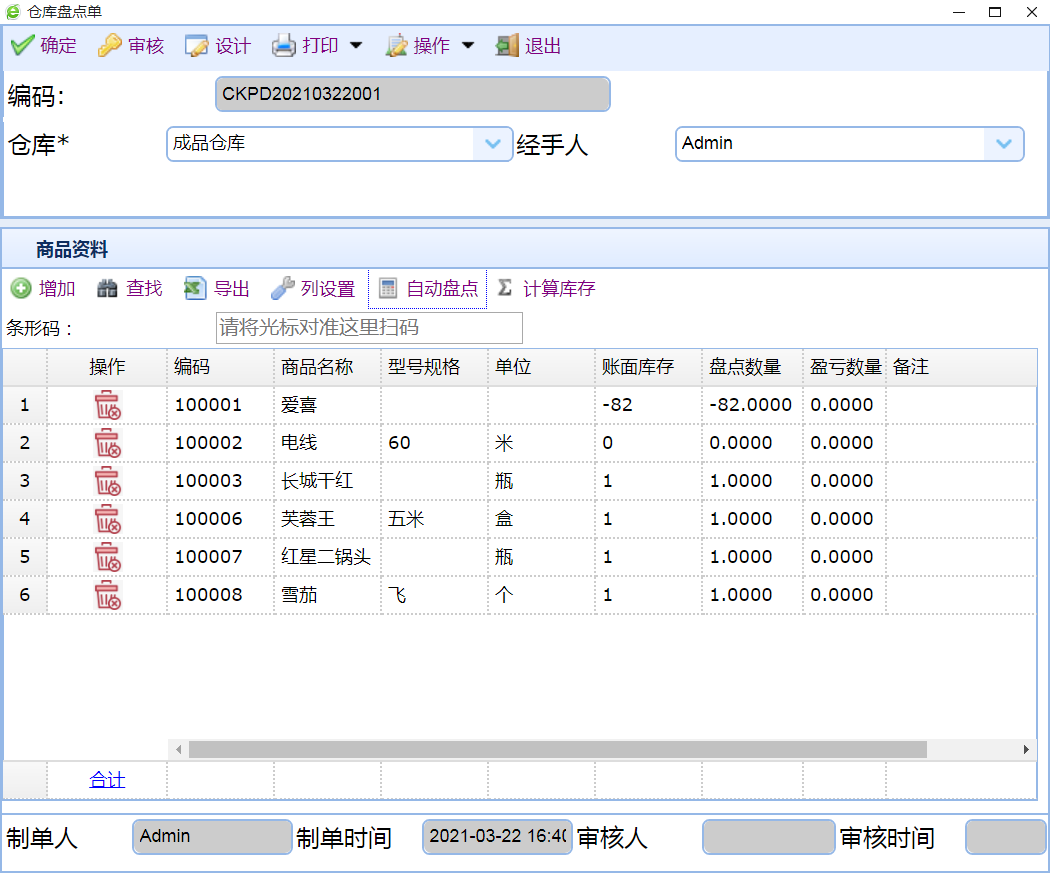The image size is (1050, 878).
Task: Delete row 1 爱喜 using trash icon
Action: coord(107,405)
